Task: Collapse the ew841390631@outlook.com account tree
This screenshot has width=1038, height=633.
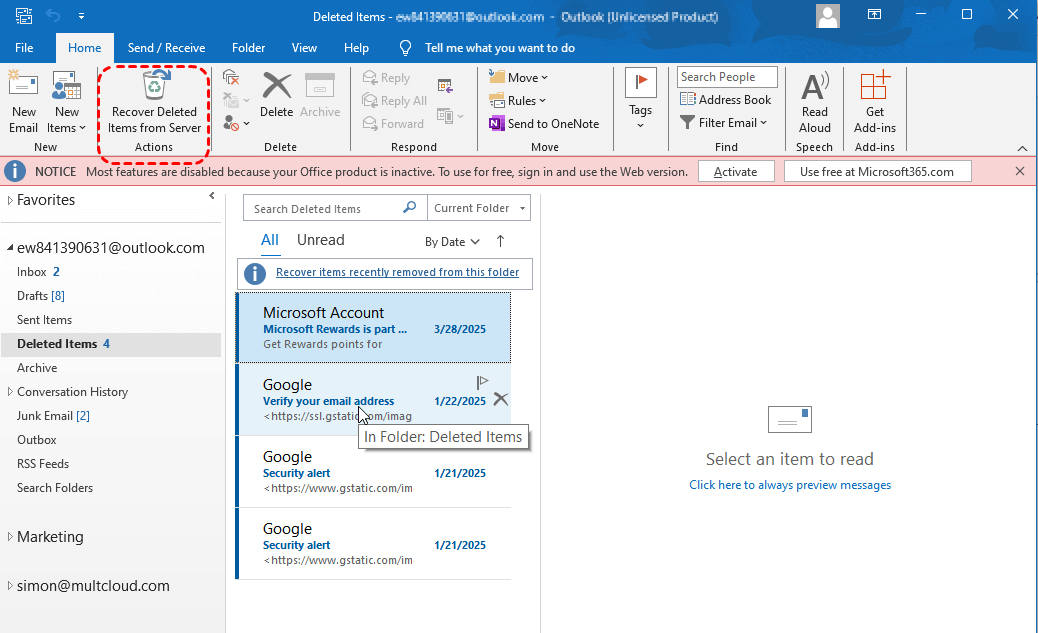Action: (10, 248)
